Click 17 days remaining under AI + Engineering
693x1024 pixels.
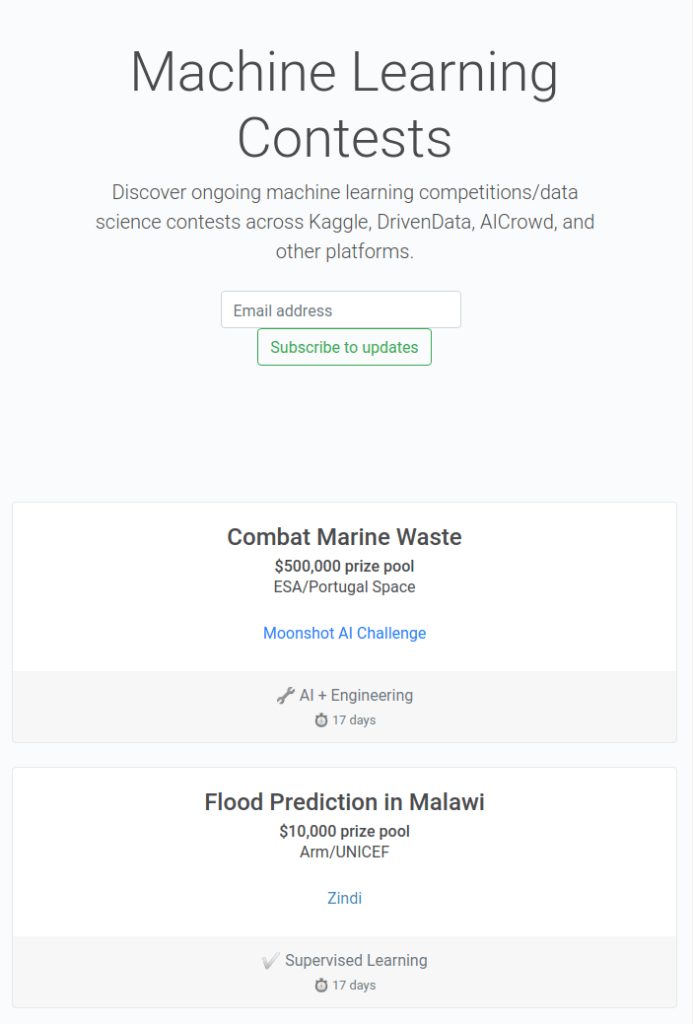click(354, 720)
